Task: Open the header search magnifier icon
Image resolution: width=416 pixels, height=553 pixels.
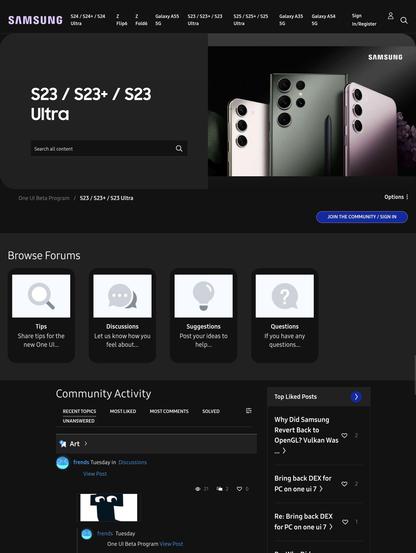Action: point(404,20)
